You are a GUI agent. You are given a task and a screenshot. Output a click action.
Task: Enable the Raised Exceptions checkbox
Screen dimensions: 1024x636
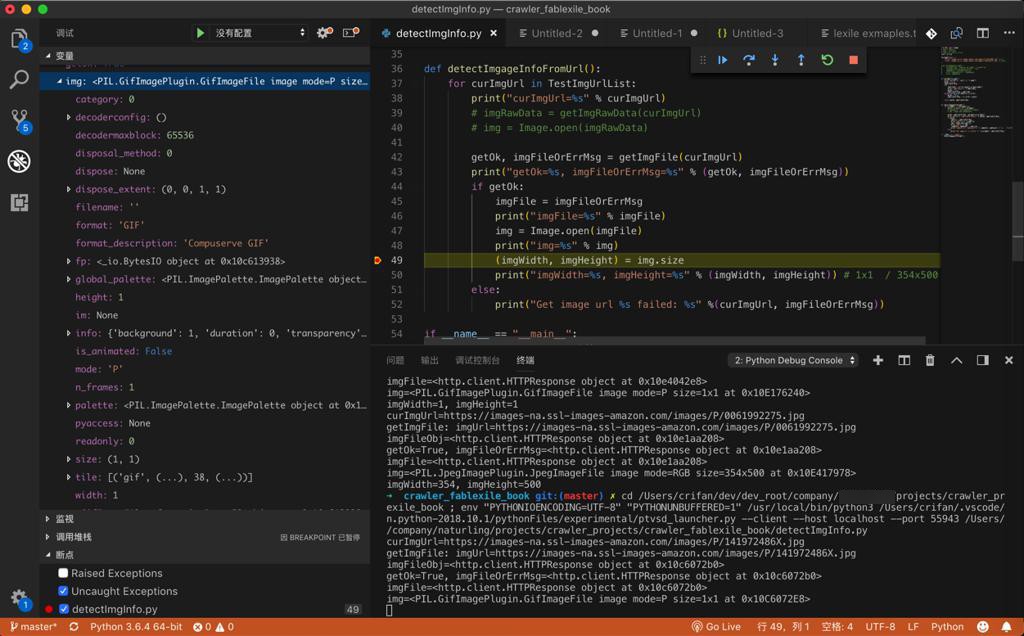(64, 573)
